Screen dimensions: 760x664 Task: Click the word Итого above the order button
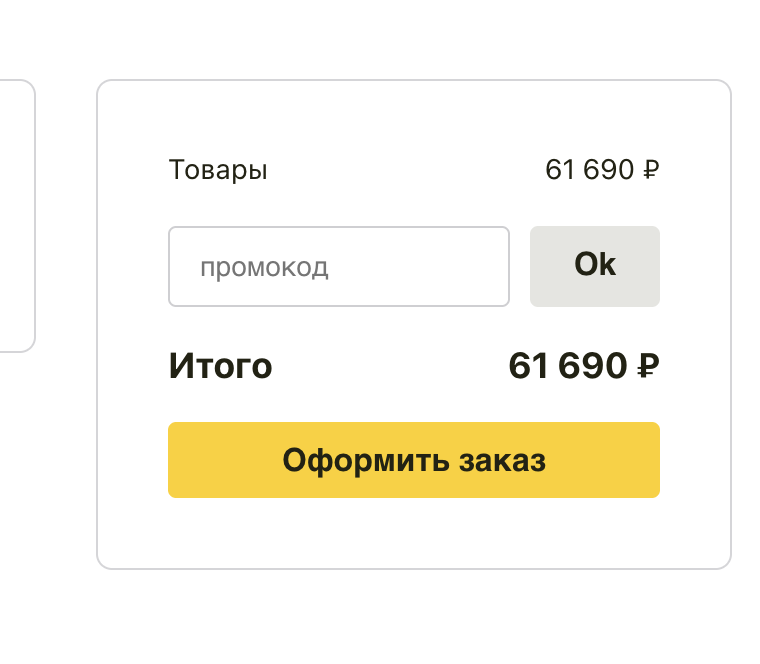click(x=220, y=366)
